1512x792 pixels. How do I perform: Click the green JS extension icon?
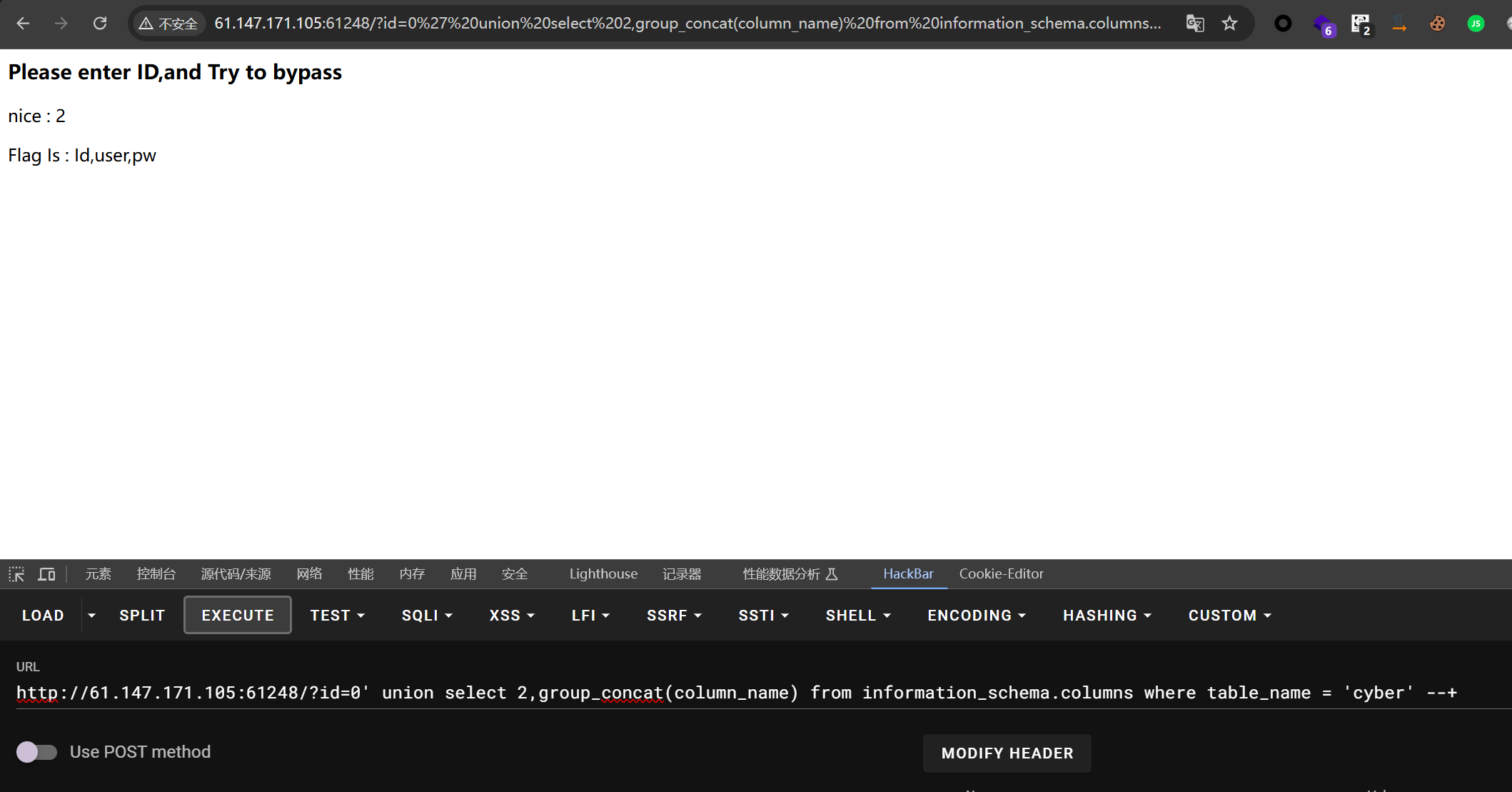point(1476,24)
